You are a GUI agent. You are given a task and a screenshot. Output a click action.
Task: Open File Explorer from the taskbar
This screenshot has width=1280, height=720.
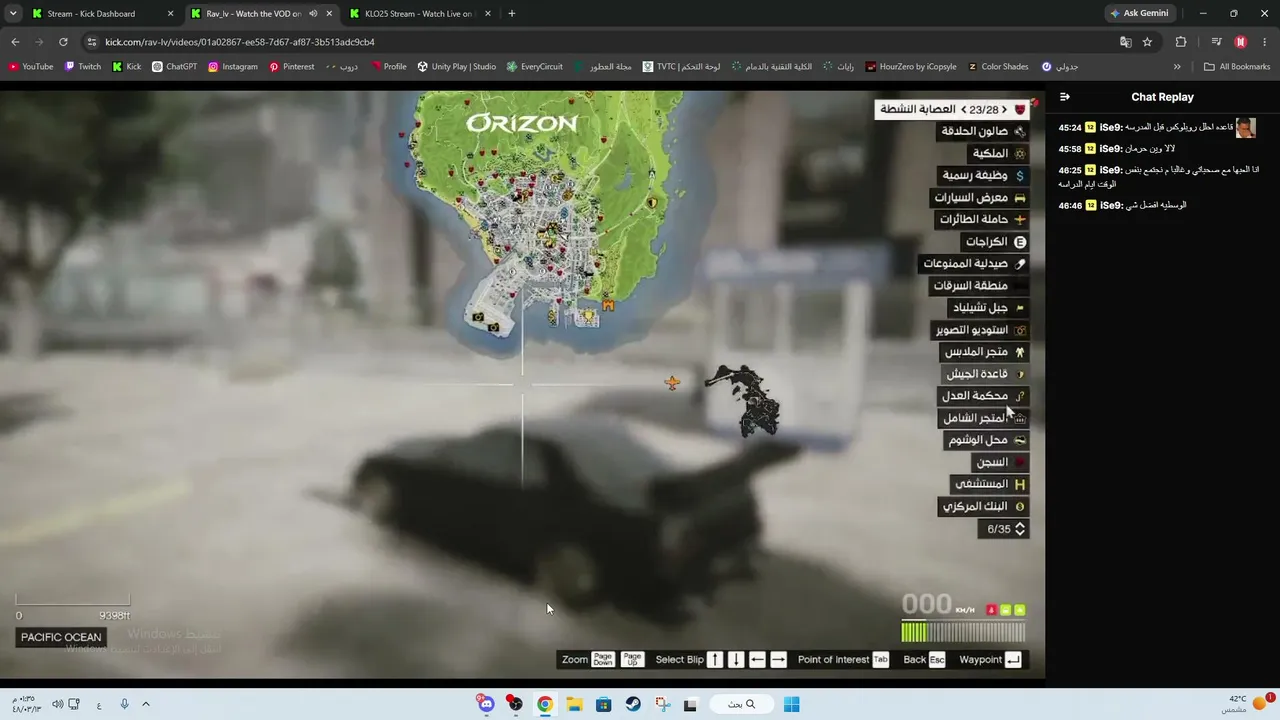pyautogui.click(x=574, y=704)
